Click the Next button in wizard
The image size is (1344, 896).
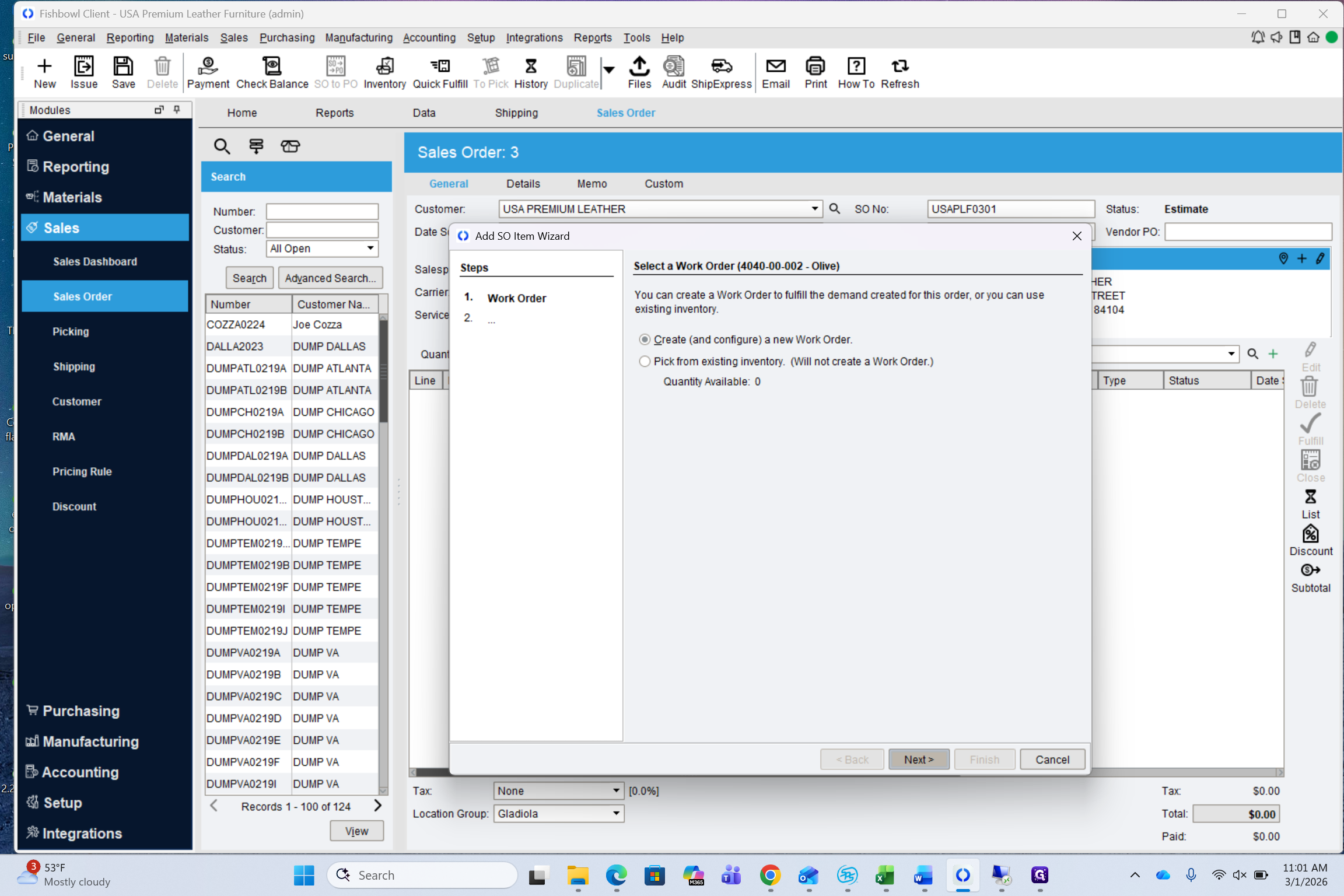(918, 759)
